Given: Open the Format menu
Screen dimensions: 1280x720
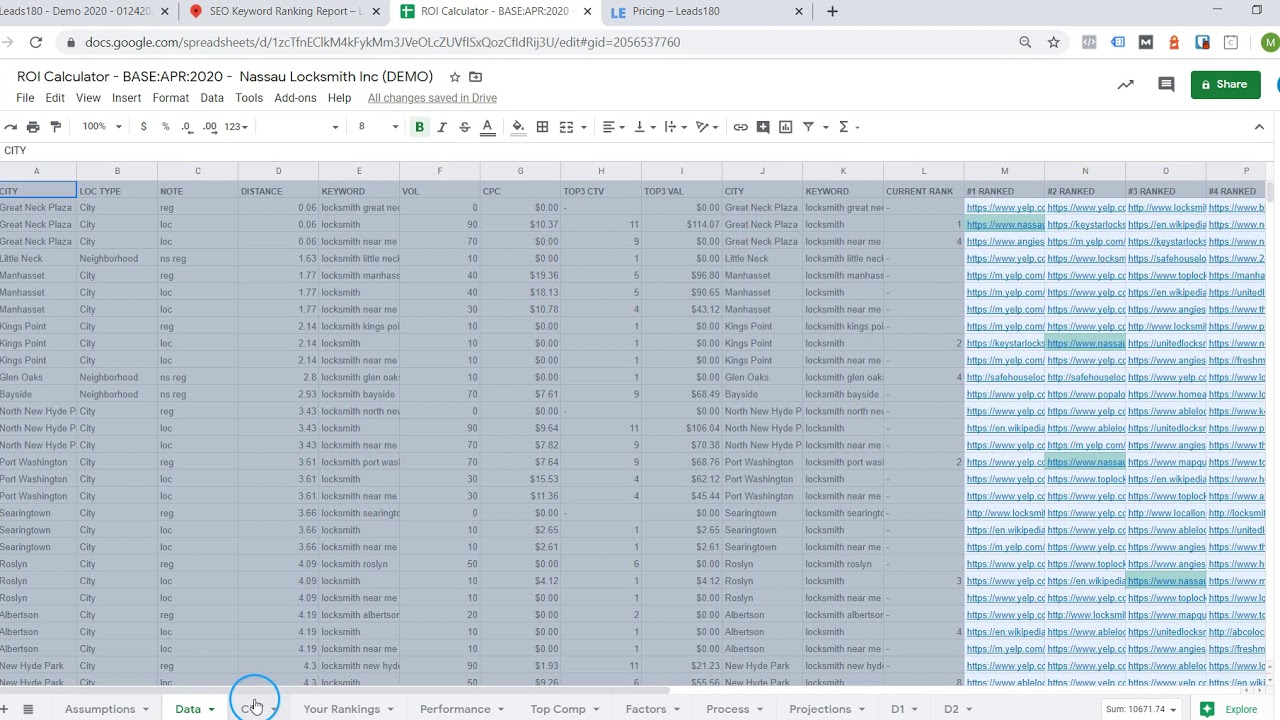Looking at the screenshot, I should 171,98.
